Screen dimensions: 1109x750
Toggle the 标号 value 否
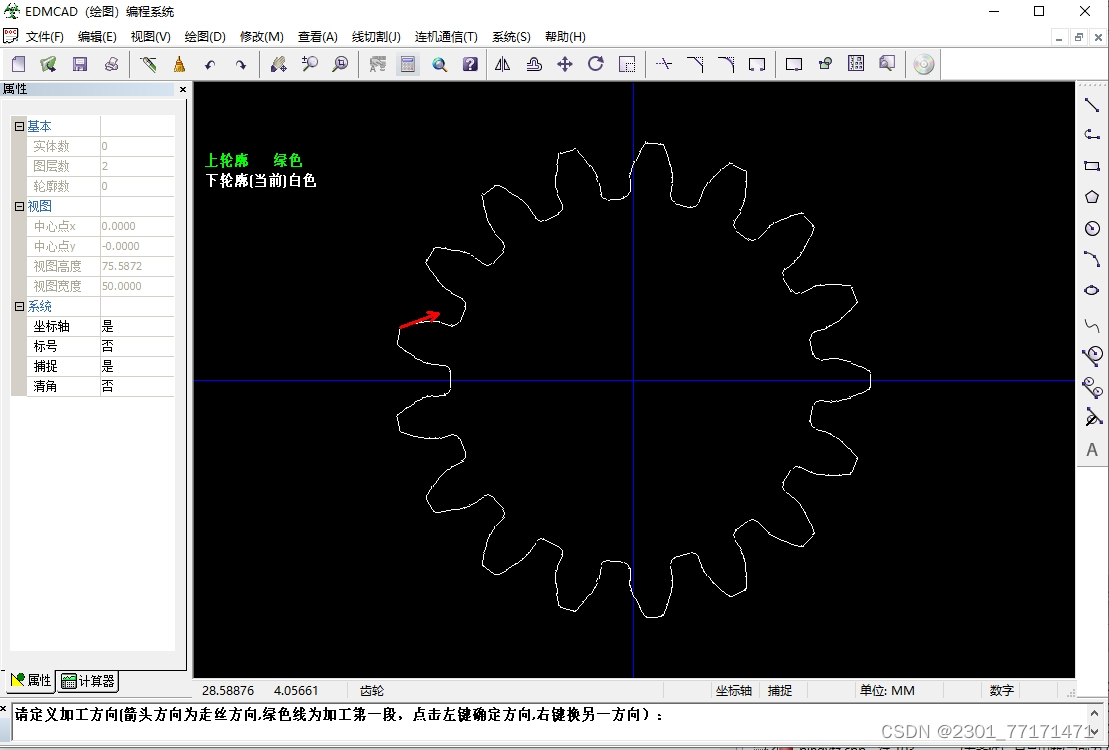point(137,347)
